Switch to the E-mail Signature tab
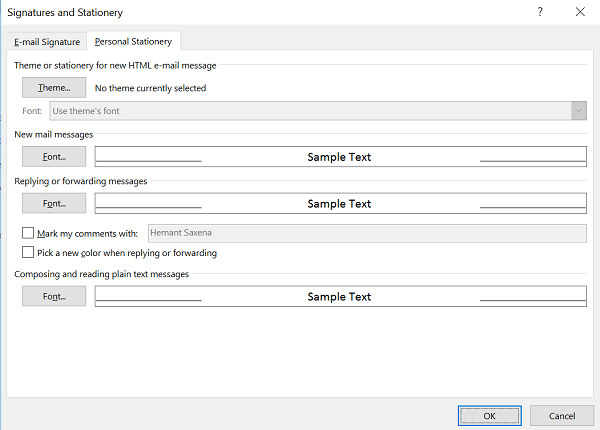600x430 pixels. [x=46, y=42]
